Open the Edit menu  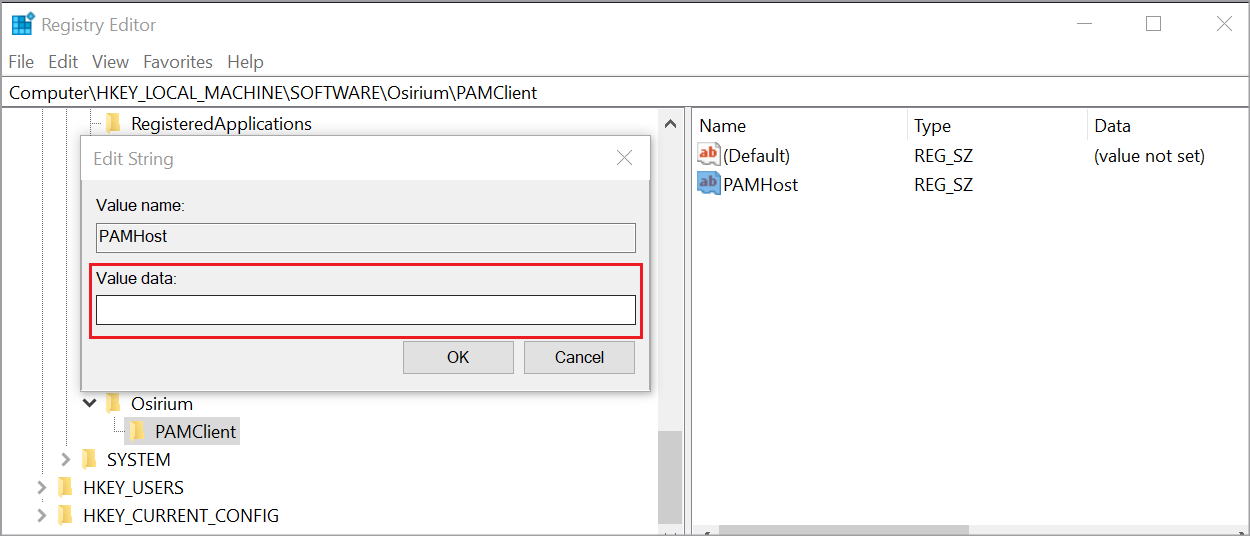pos(63,61)
